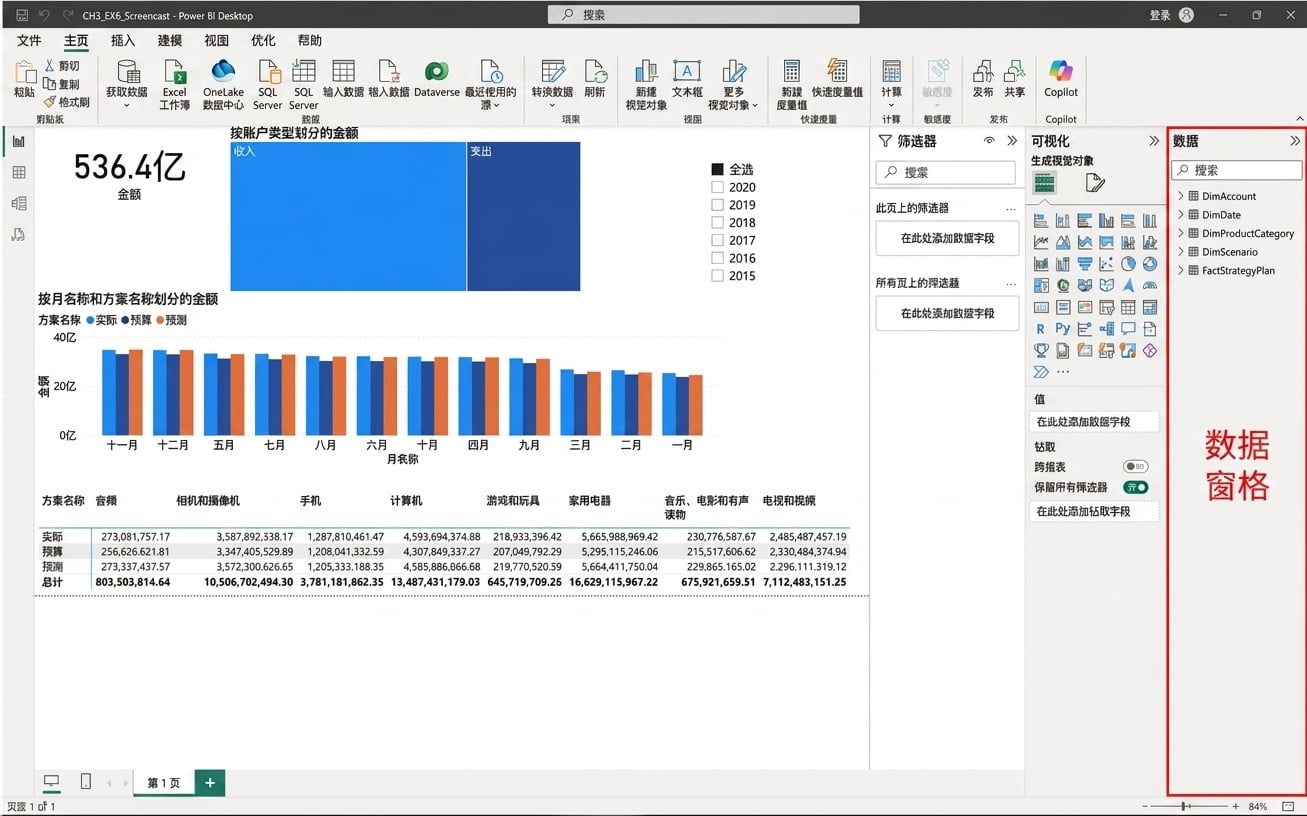1307x816 pixels.
Task: Click New measure (新建度量值) icon
Action: pos(792,71)
